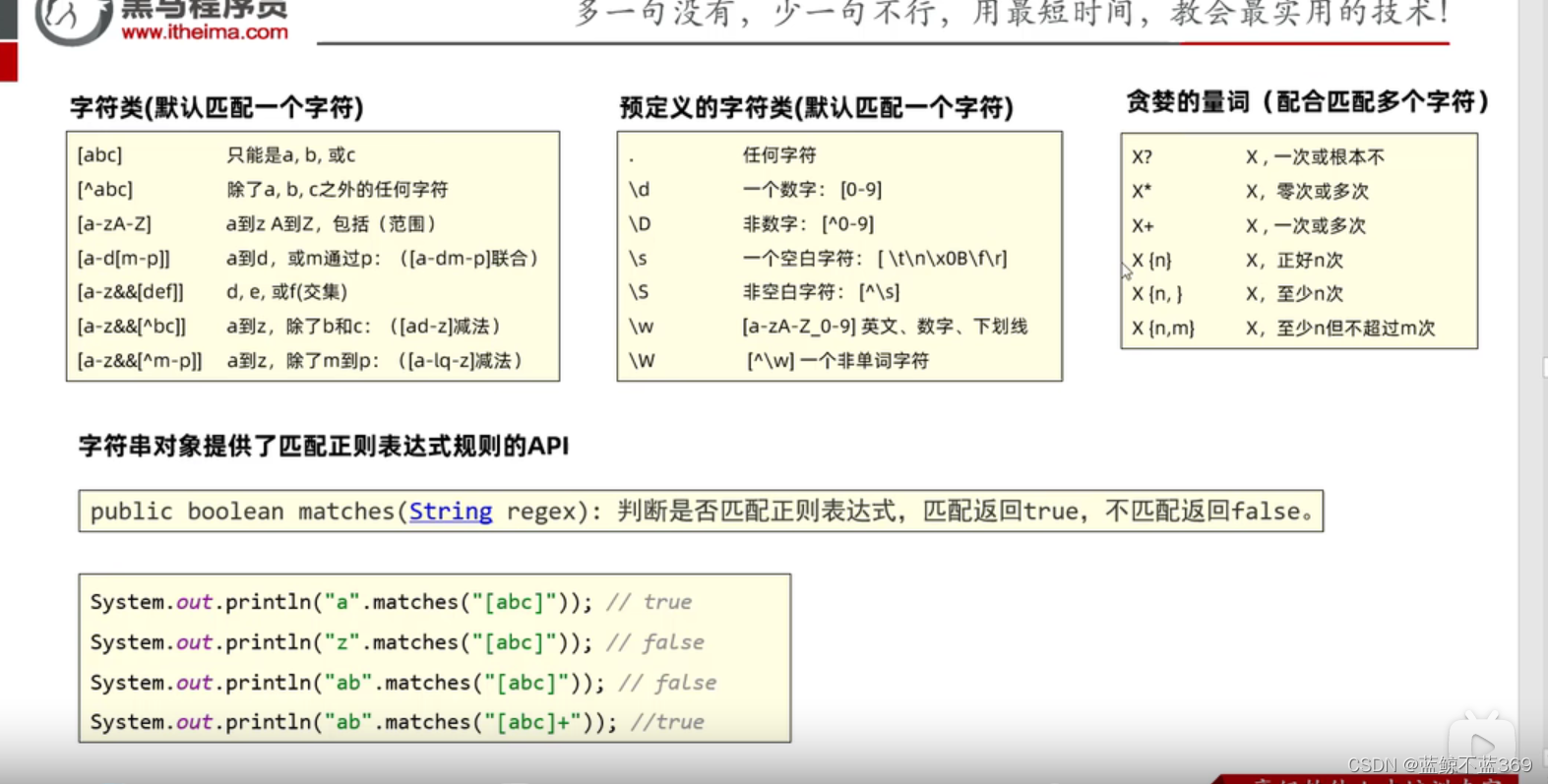Click the uppercase \D predefined class symbol
Screen dimensions: 1548x784
[641, 223]
